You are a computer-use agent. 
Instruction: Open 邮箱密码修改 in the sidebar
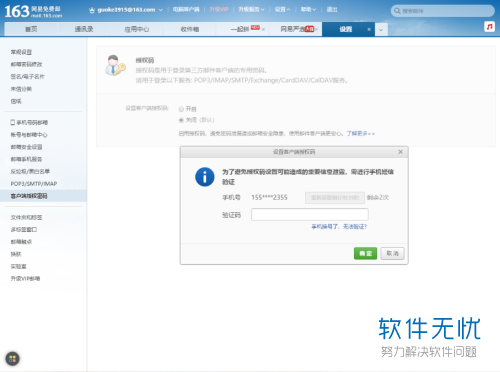pos(27,64)
